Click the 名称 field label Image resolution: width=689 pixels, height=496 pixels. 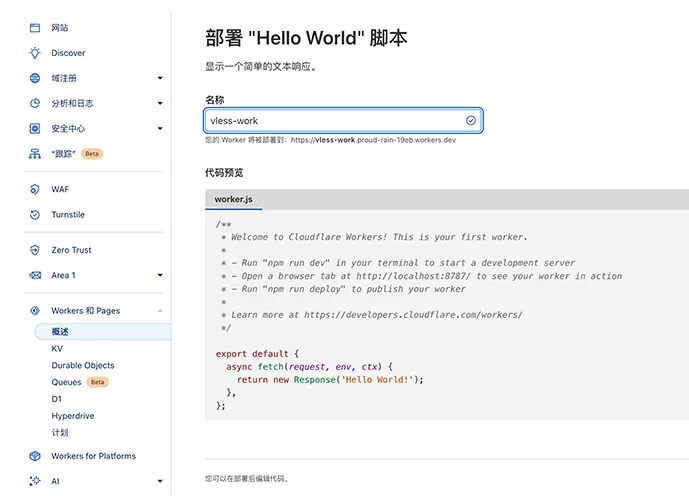tap(215, 100)
